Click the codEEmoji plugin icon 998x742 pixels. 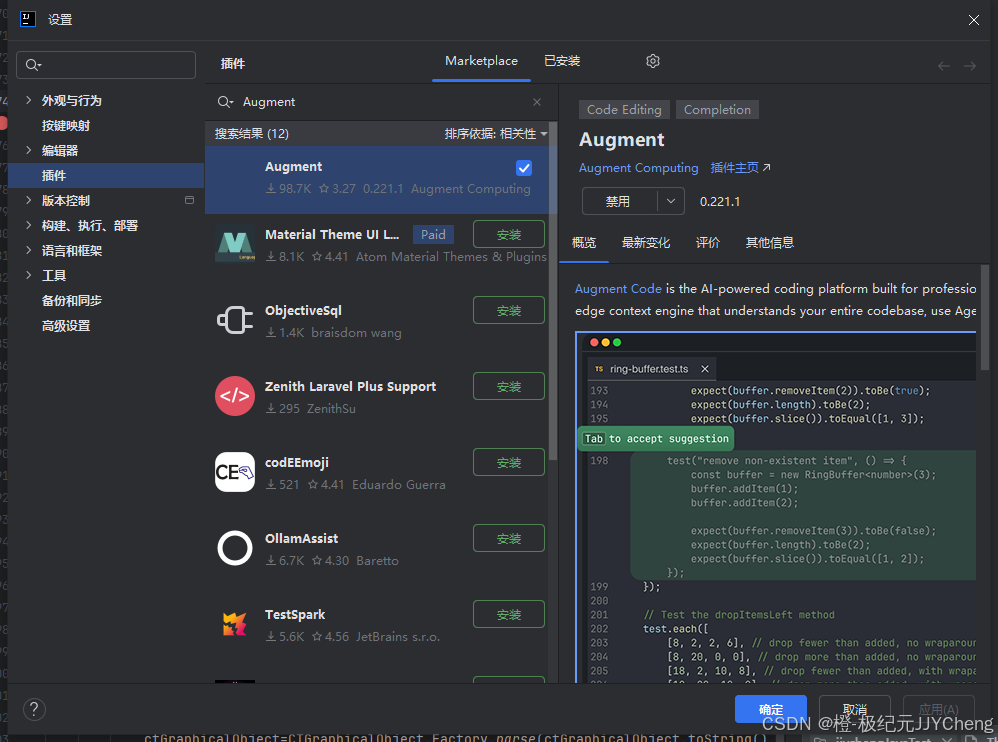234,472
